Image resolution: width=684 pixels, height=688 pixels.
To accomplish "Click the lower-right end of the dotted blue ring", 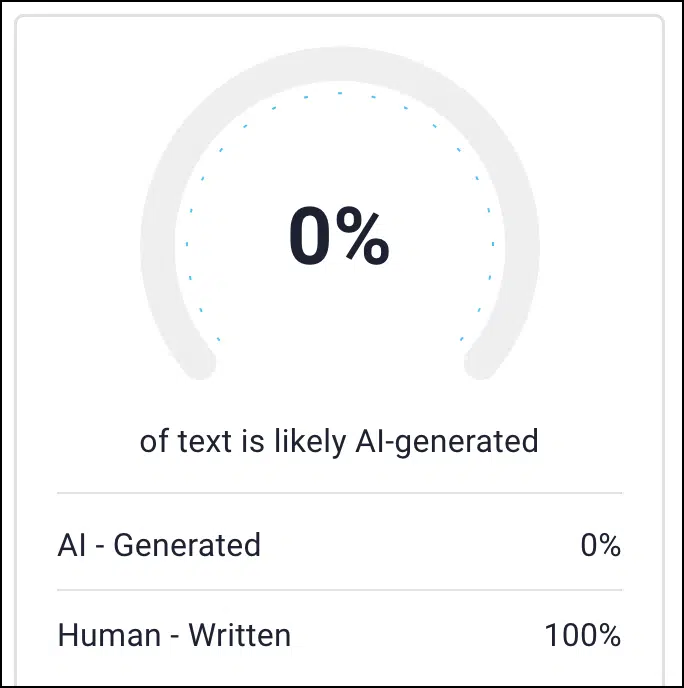I will [461, 340].
